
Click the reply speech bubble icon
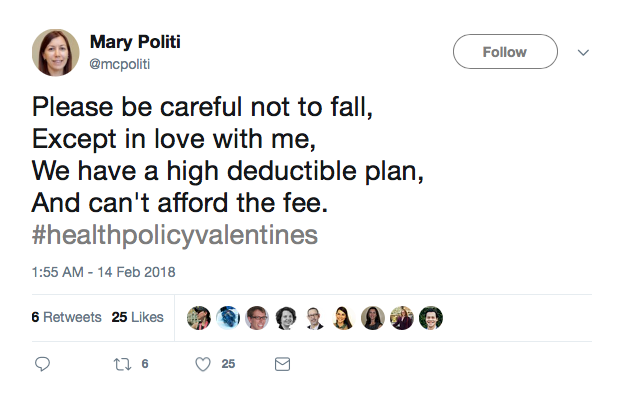point(42,364)
